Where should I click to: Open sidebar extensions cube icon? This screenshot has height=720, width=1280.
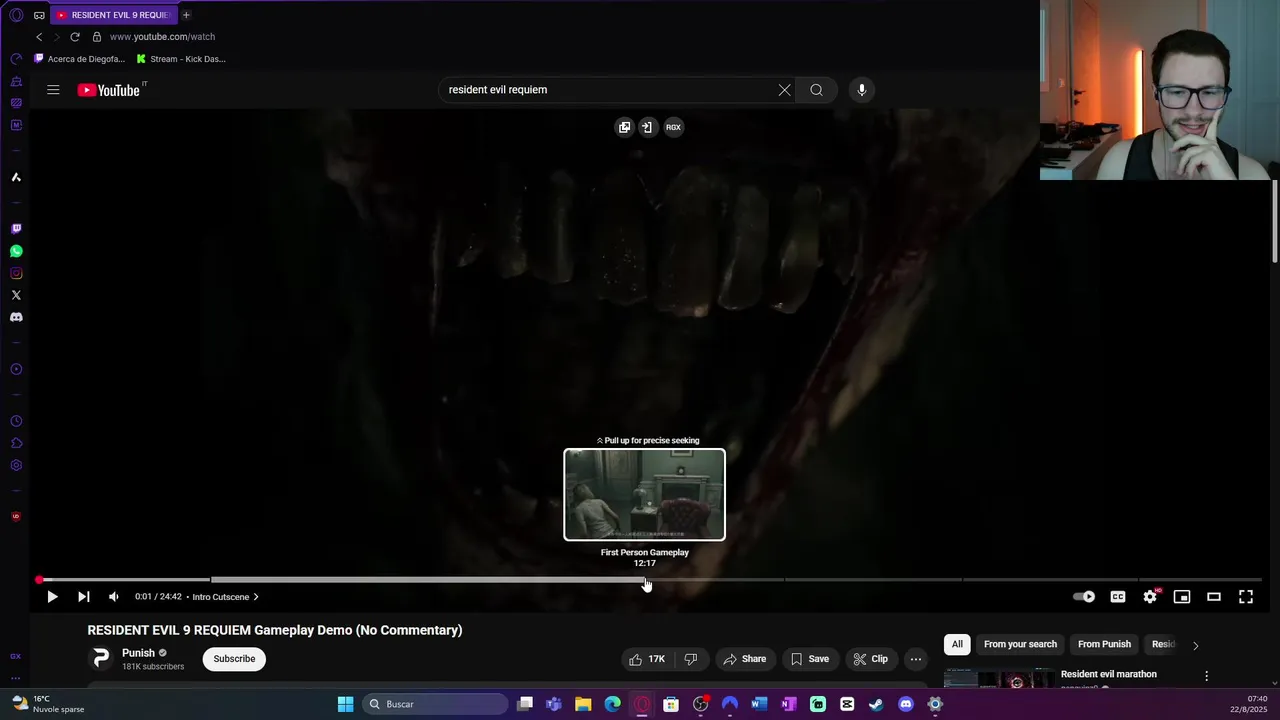(x=16, y=443)
